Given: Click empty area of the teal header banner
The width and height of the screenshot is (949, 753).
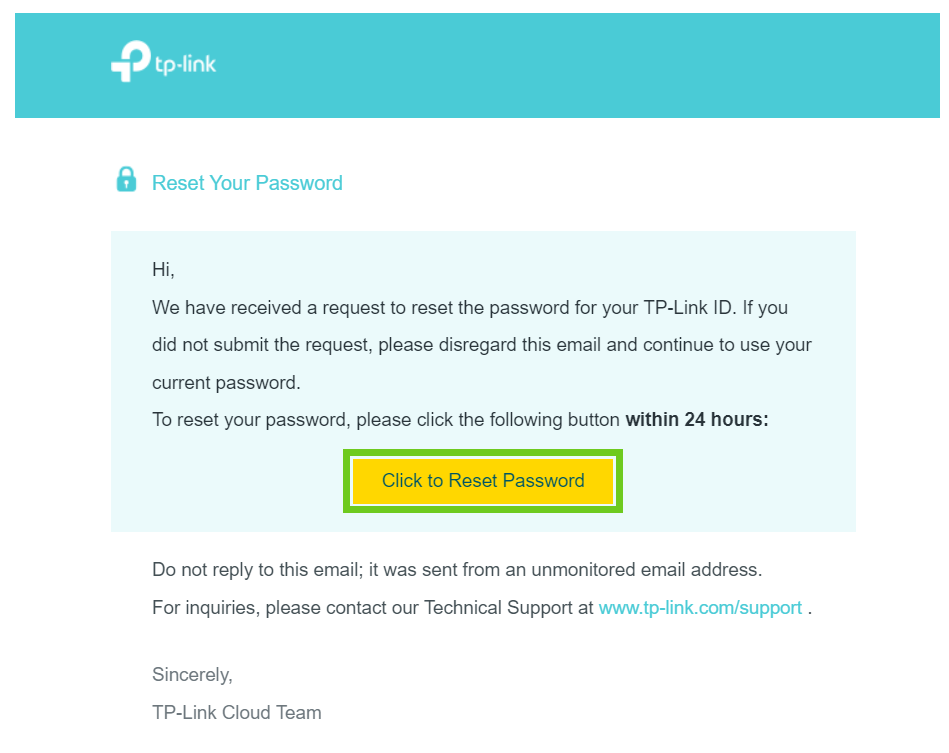Looking at the screenshot, I should pyautogui.click(x=600, y=65).
